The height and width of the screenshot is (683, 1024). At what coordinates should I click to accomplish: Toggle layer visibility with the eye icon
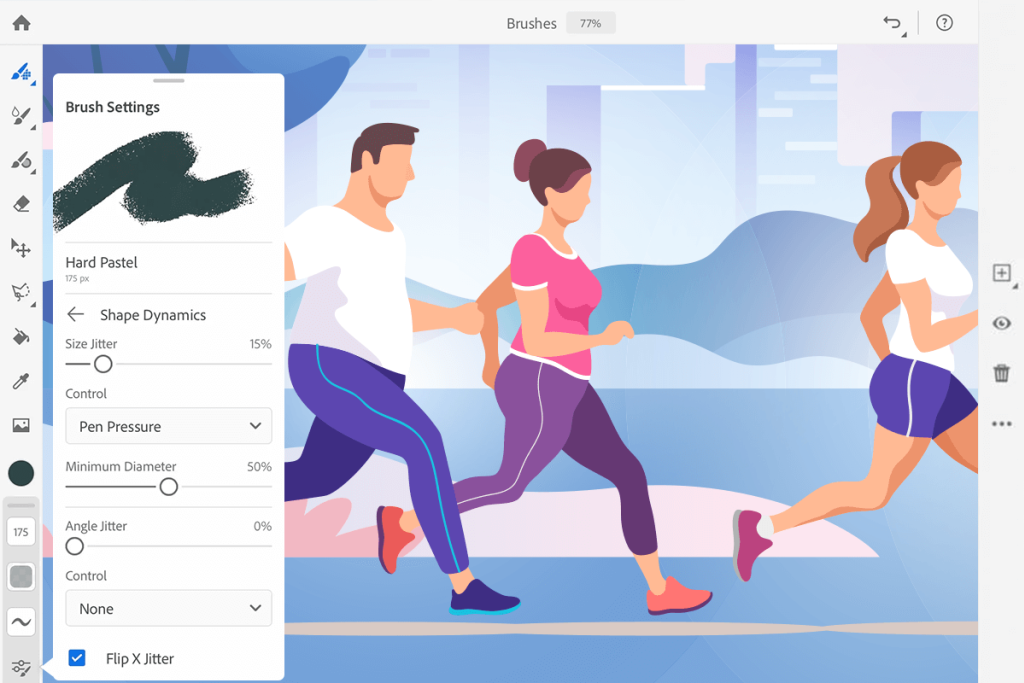(1002, 323)
